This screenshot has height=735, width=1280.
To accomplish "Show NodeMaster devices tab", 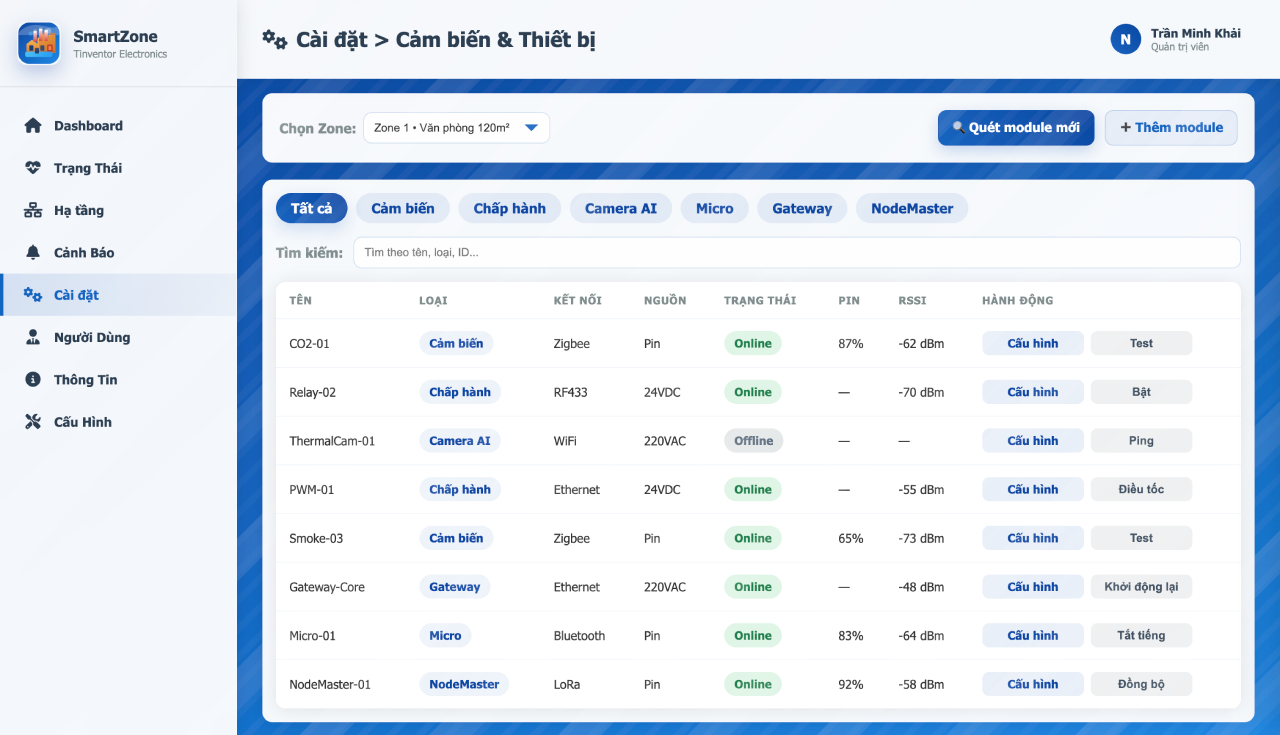I will [911, 209].
